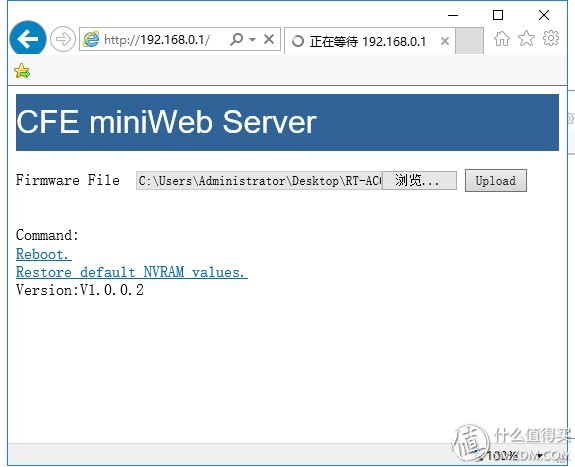Open the Tools gear menu

point(551,38)
